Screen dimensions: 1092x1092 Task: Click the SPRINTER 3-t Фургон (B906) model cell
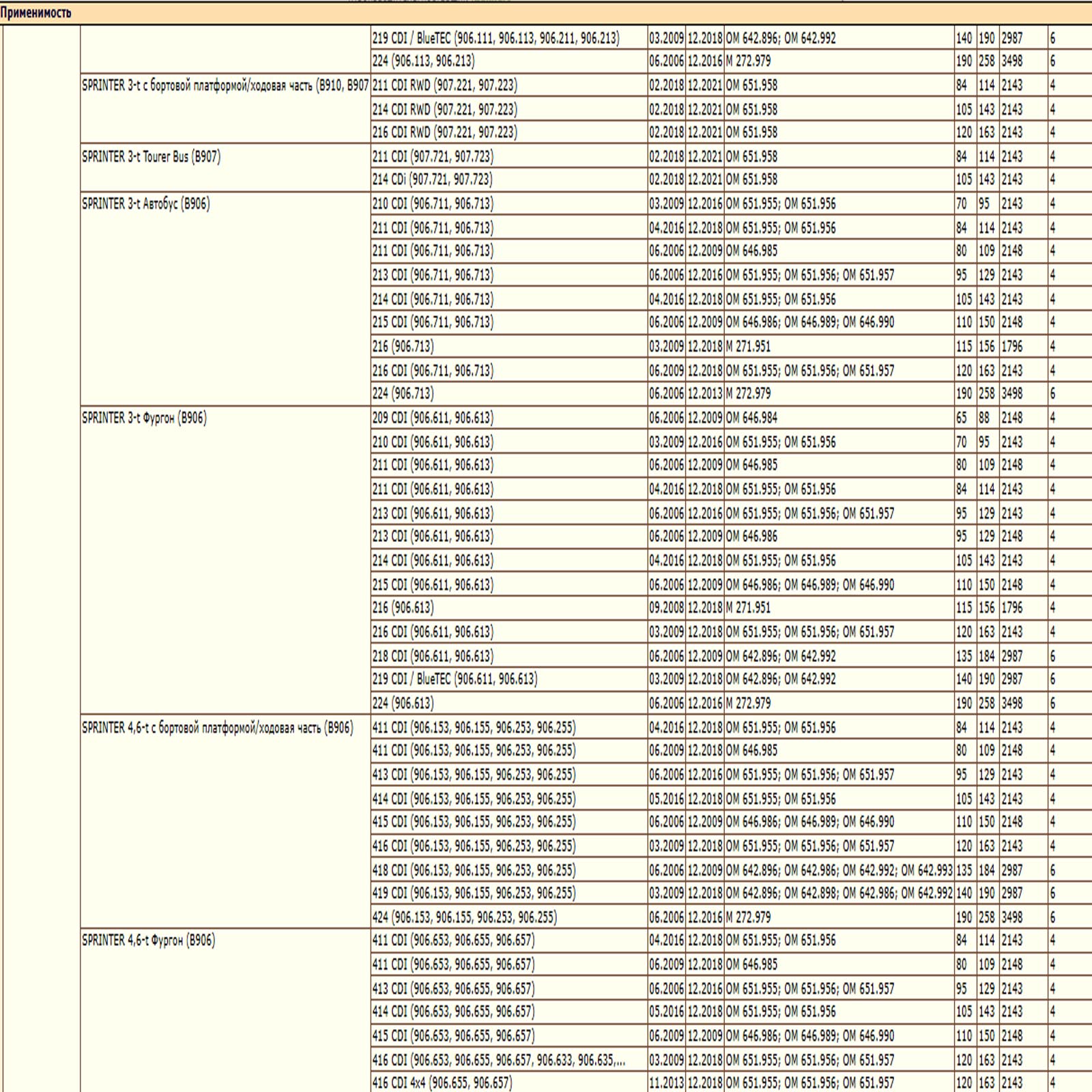(144, 418)
